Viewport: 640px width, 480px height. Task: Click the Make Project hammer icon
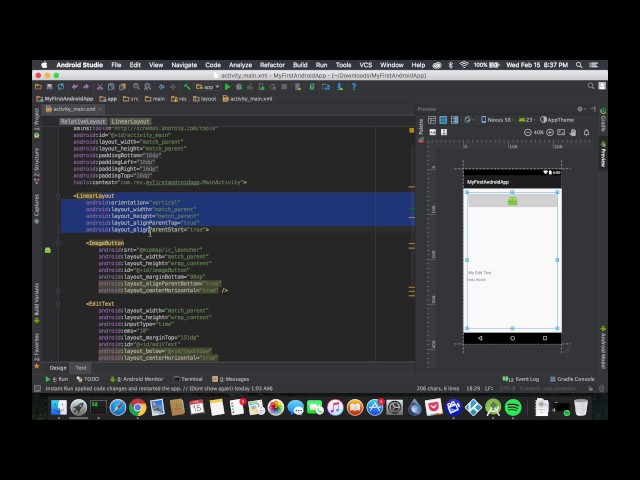tap(187, 87)
